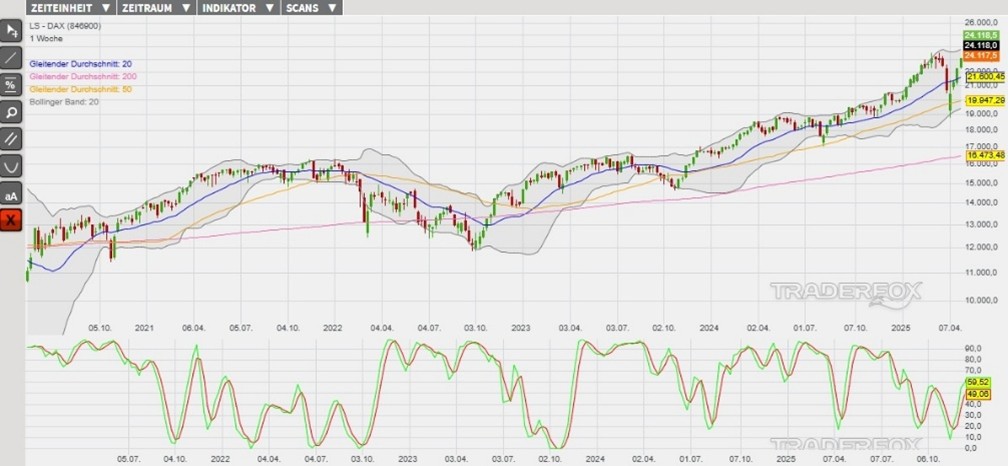
Task: Activate the magnifier zoom tool
Action: click(x=12, y=111)
